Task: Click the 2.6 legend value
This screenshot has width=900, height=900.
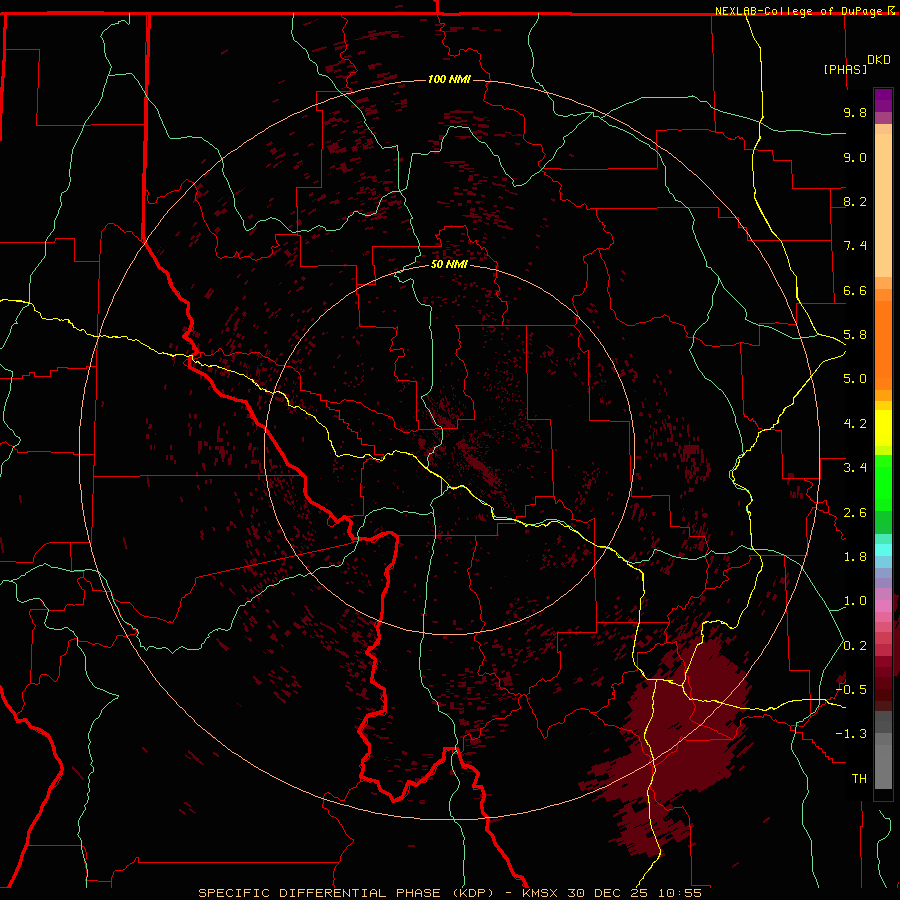Action: pyautogui.click(x=855, y=513)
